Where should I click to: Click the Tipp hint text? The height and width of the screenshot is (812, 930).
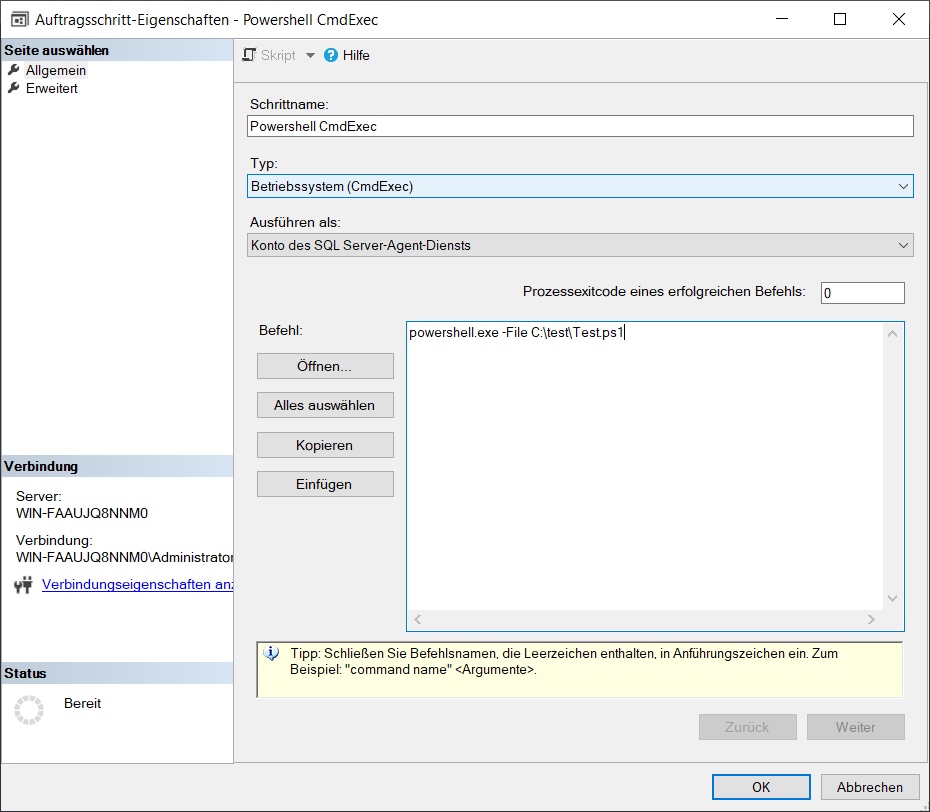click(563, 661)
